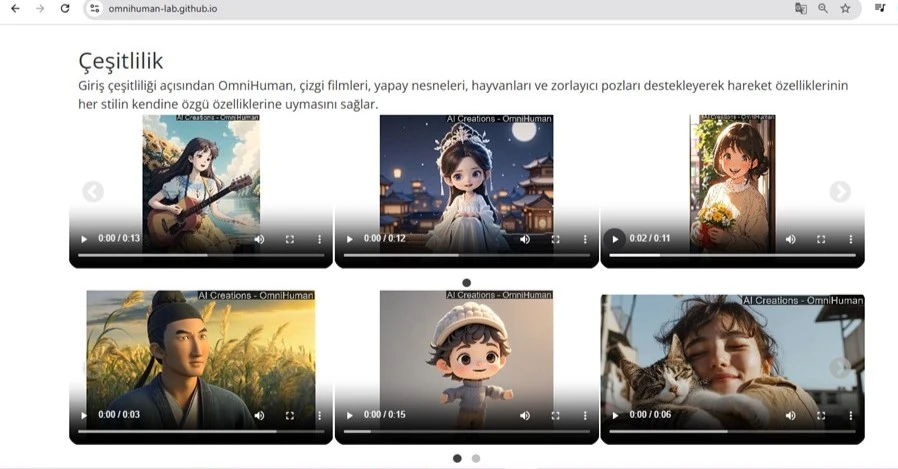The height and width of the screenshot is (469, 898).
Task: Play the wheat field man video
Action: [84, 415]
